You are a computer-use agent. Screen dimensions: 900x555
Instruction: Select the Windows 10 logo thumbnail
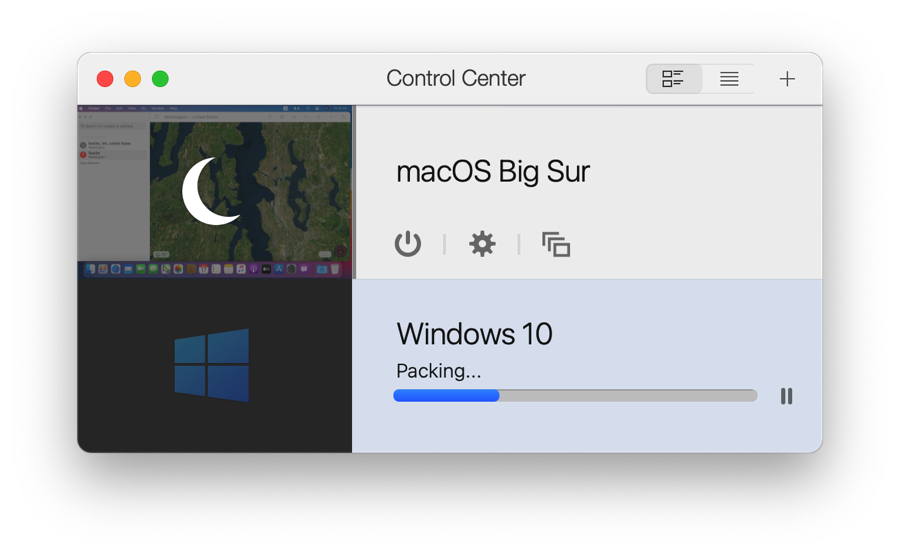pos(215,366)
